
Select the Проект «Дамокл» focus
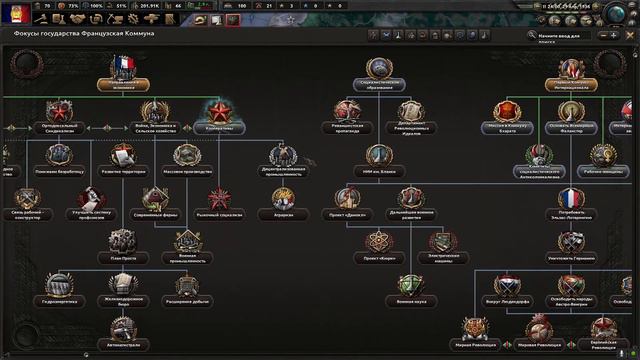[347, 205]
